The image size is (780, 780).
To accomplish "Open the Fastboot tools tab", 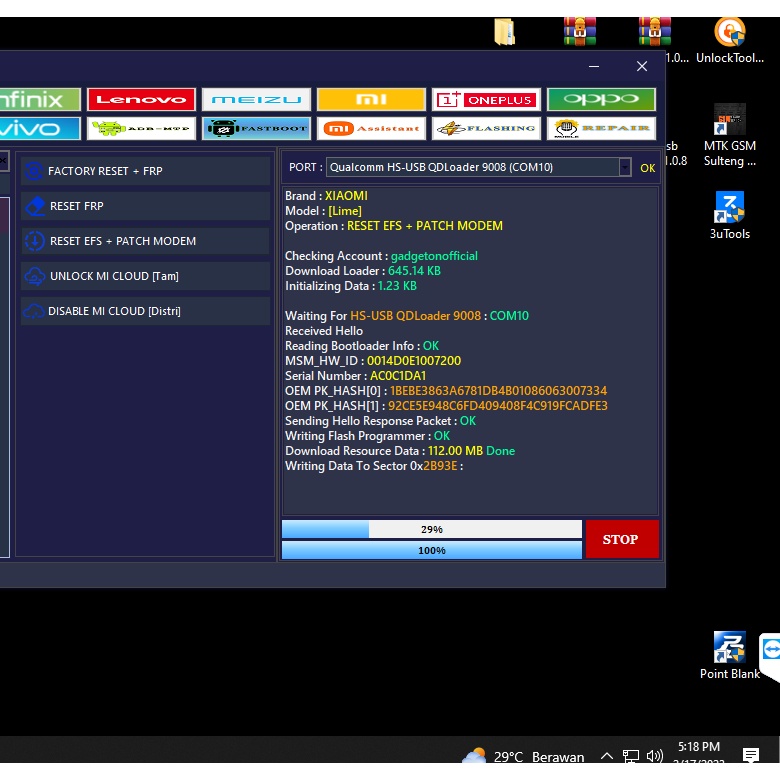I will point(256,128).
